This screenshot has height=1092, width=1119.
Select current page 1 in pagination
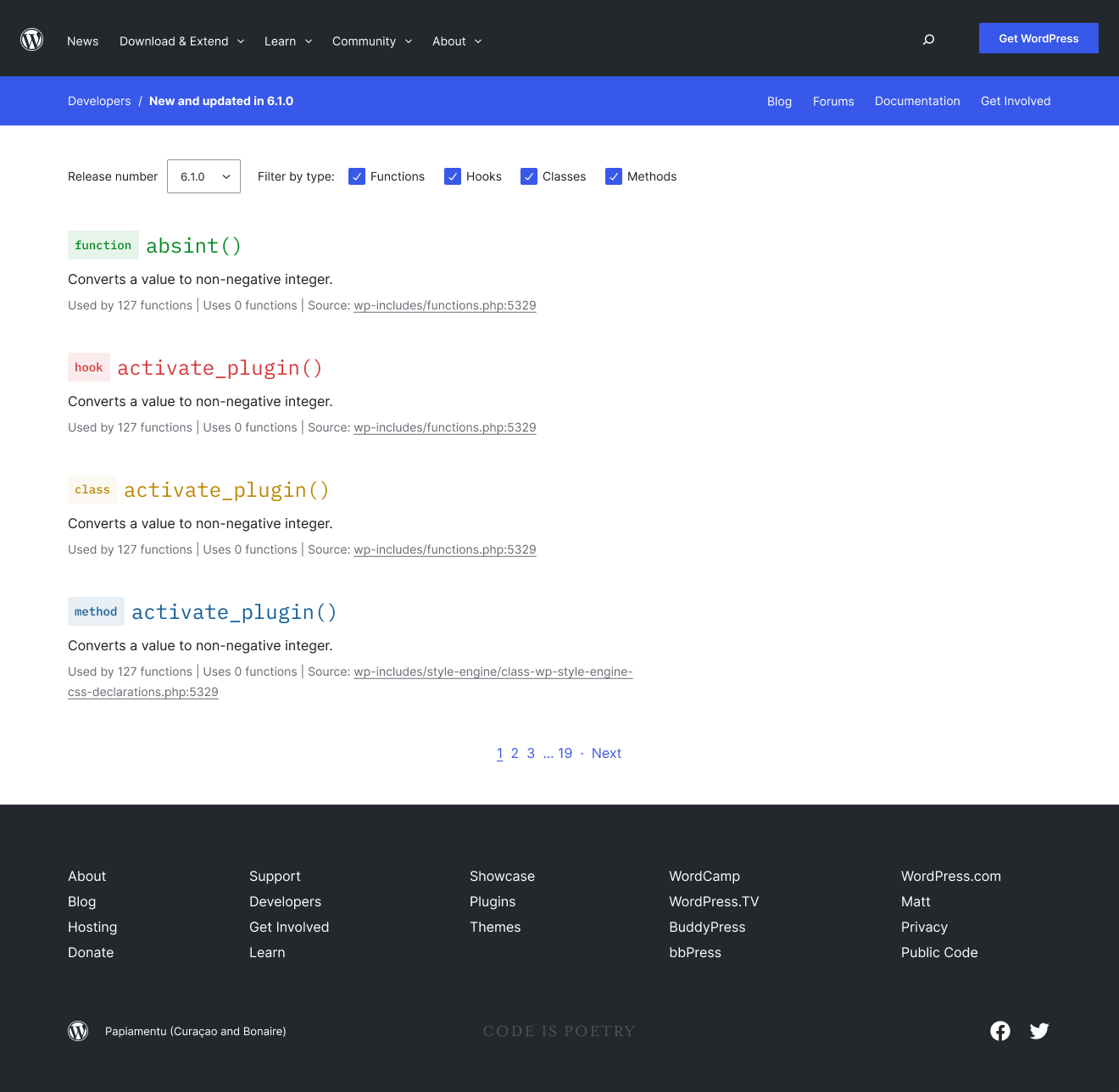500,753
